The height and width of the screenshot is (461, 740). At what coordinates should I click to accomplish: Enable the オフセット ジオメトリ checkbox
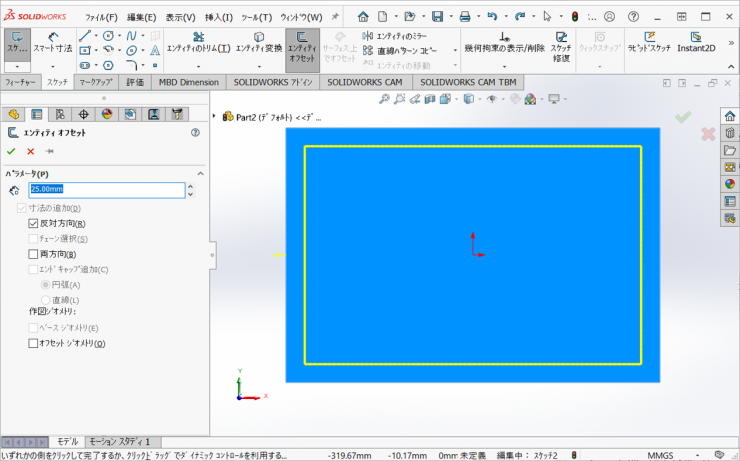click(33, 343)
